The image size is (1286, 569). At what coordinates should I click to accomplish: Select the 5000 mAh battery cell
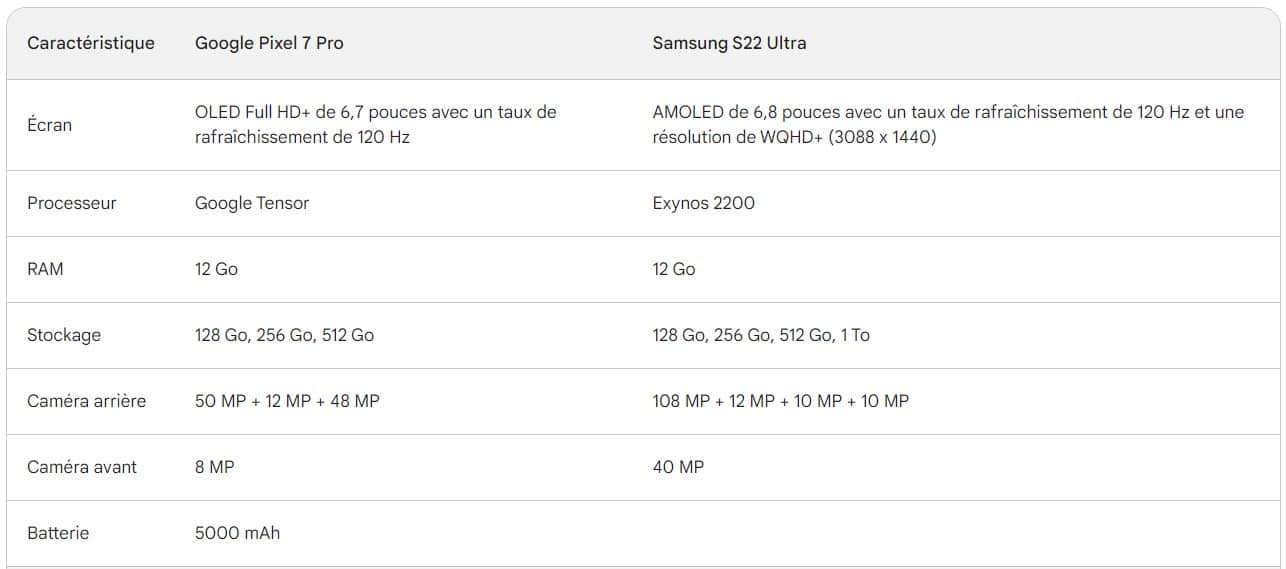pos(237,533)
